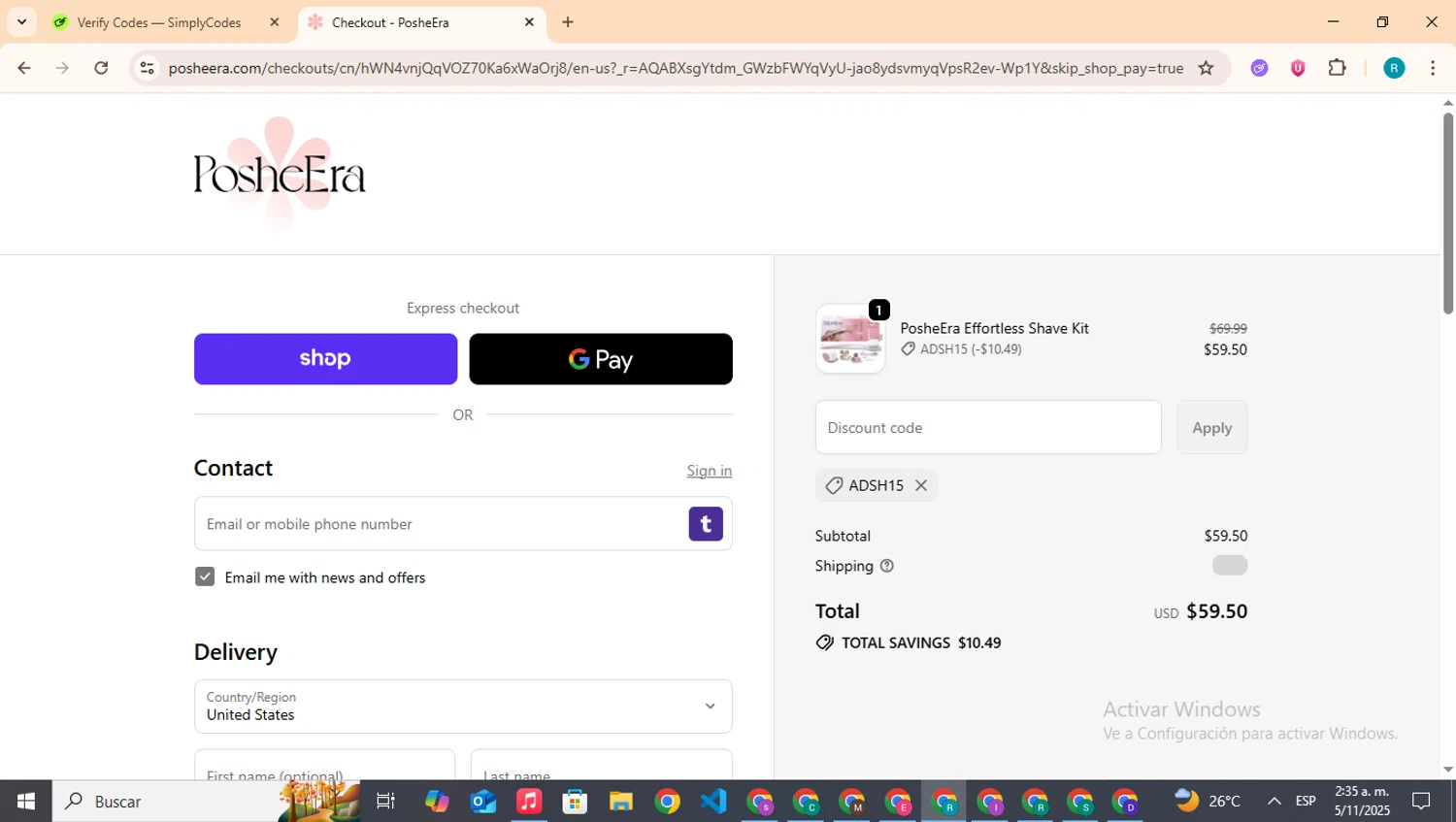The height and width of the screenshot is (822, 1456).
Task: Focus Discount code input field
Action: pos(988,427)
